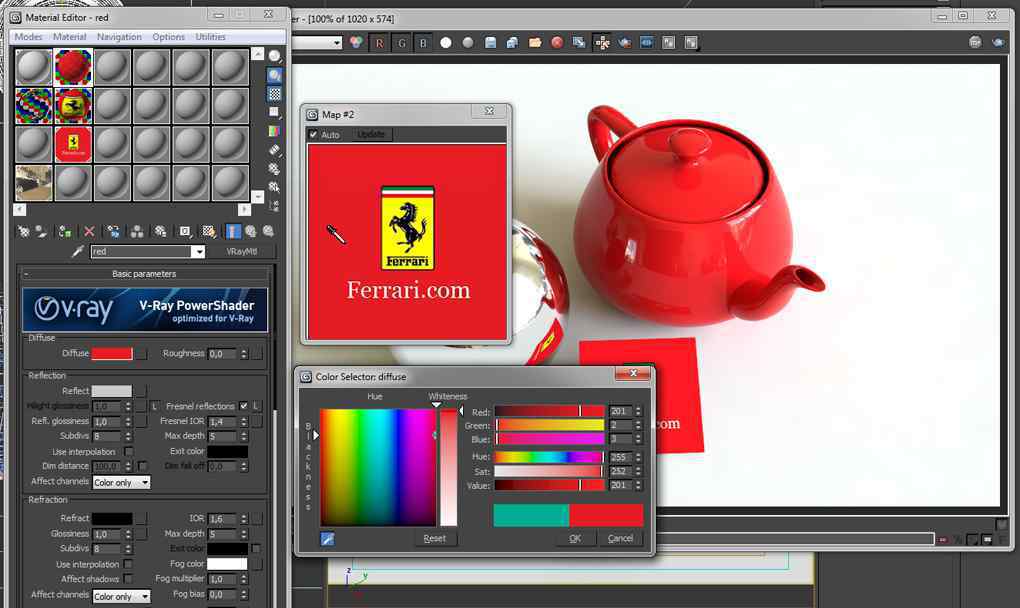Click the white Fog color swatch
Image resolution: width=1020 pixels, height=608 pixels.
[x=227, y=564]
